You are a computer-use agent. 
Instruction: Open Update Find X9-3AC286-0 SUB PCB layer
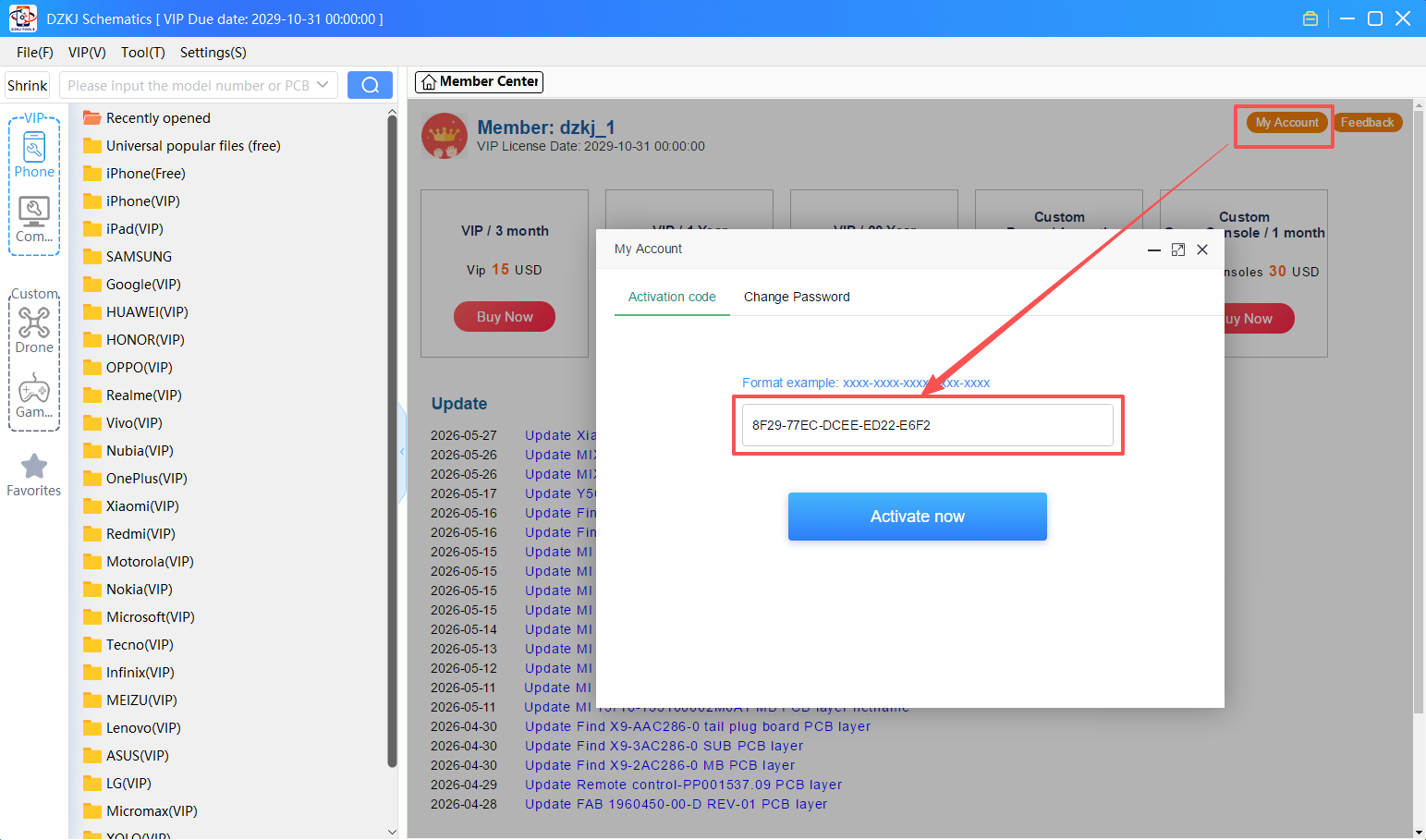664,746
